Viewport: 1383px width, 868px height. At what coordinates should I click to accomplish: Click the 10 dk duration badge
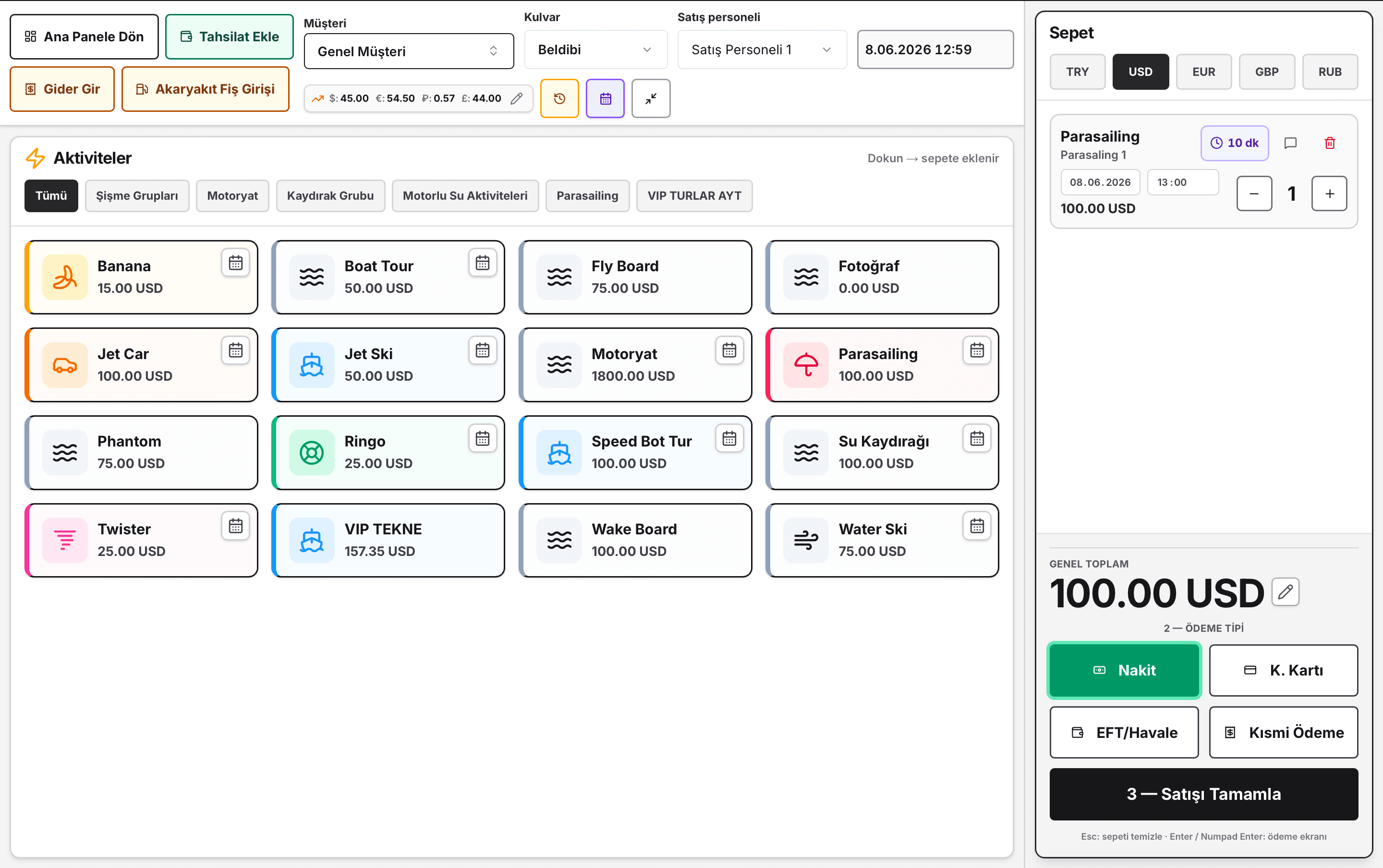tap(1234, 143)
